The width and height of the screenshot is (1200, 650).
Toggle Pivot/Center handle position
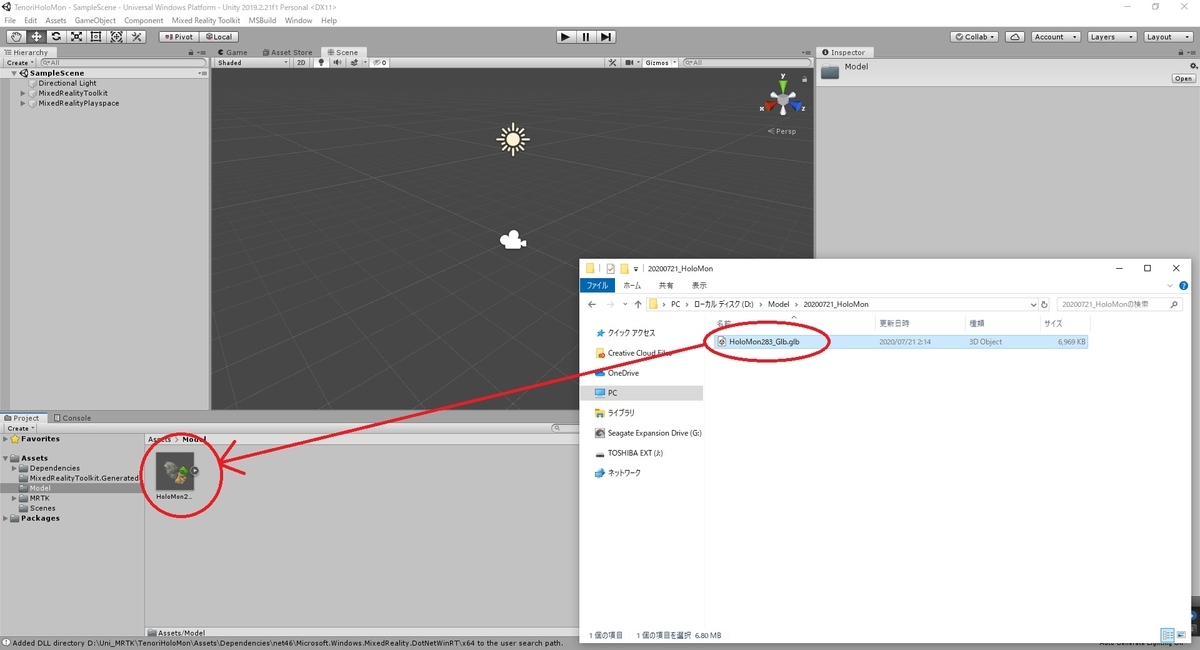[178, 37]
